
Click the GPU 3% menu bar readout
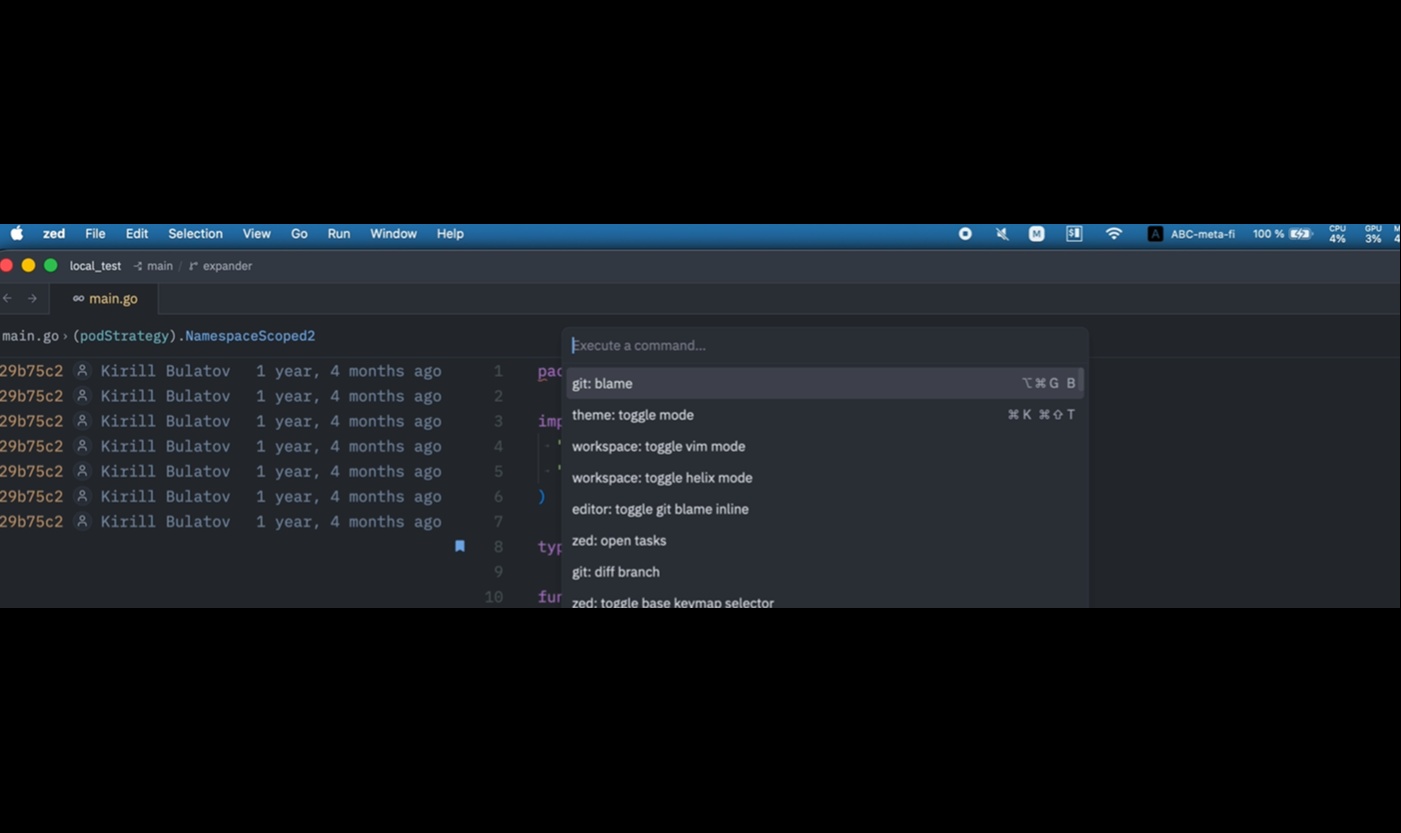pyautogui.click(x=1373, y=234)
